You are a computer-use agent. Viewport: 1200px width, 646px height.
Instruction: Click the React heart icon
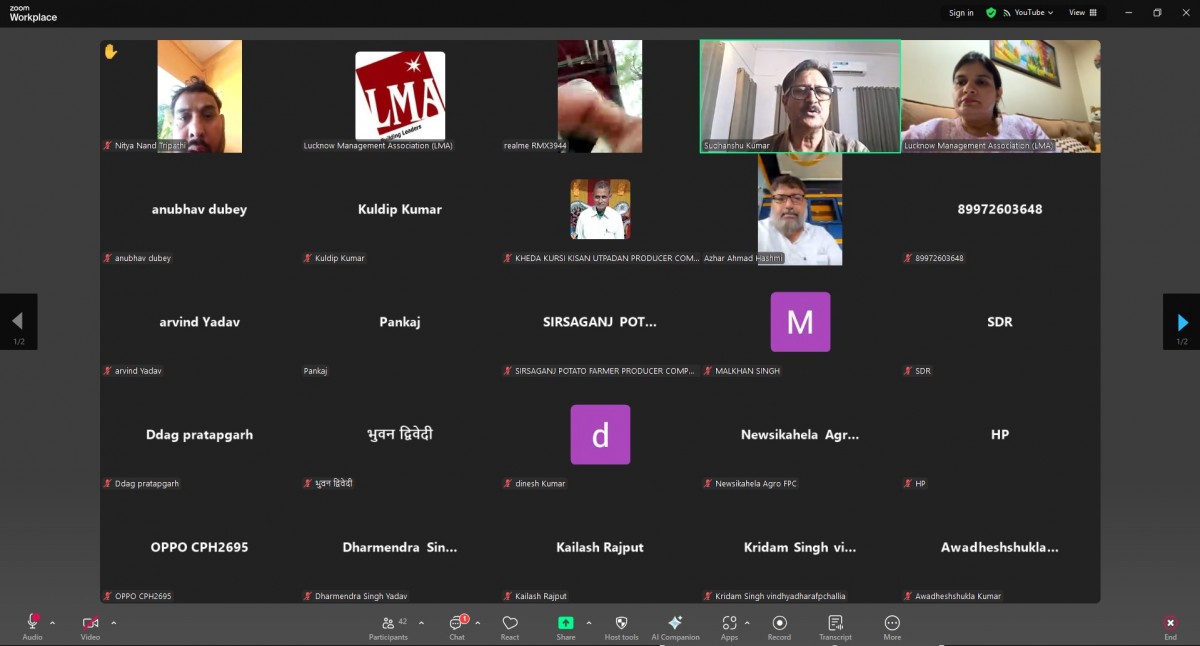[510, 627]
